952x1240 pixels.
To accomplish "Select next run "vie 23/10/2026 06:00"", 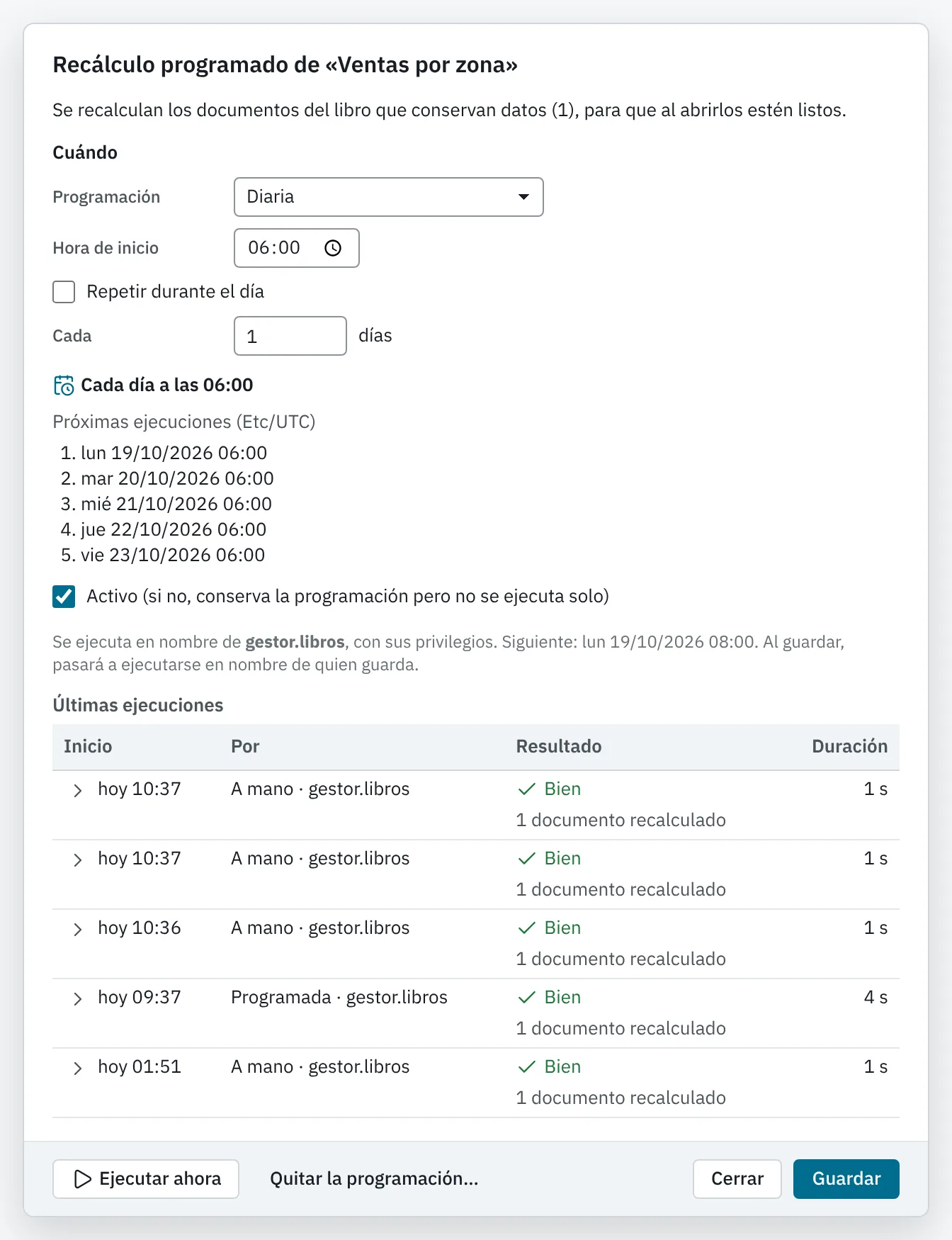I will tap(173, 556).
